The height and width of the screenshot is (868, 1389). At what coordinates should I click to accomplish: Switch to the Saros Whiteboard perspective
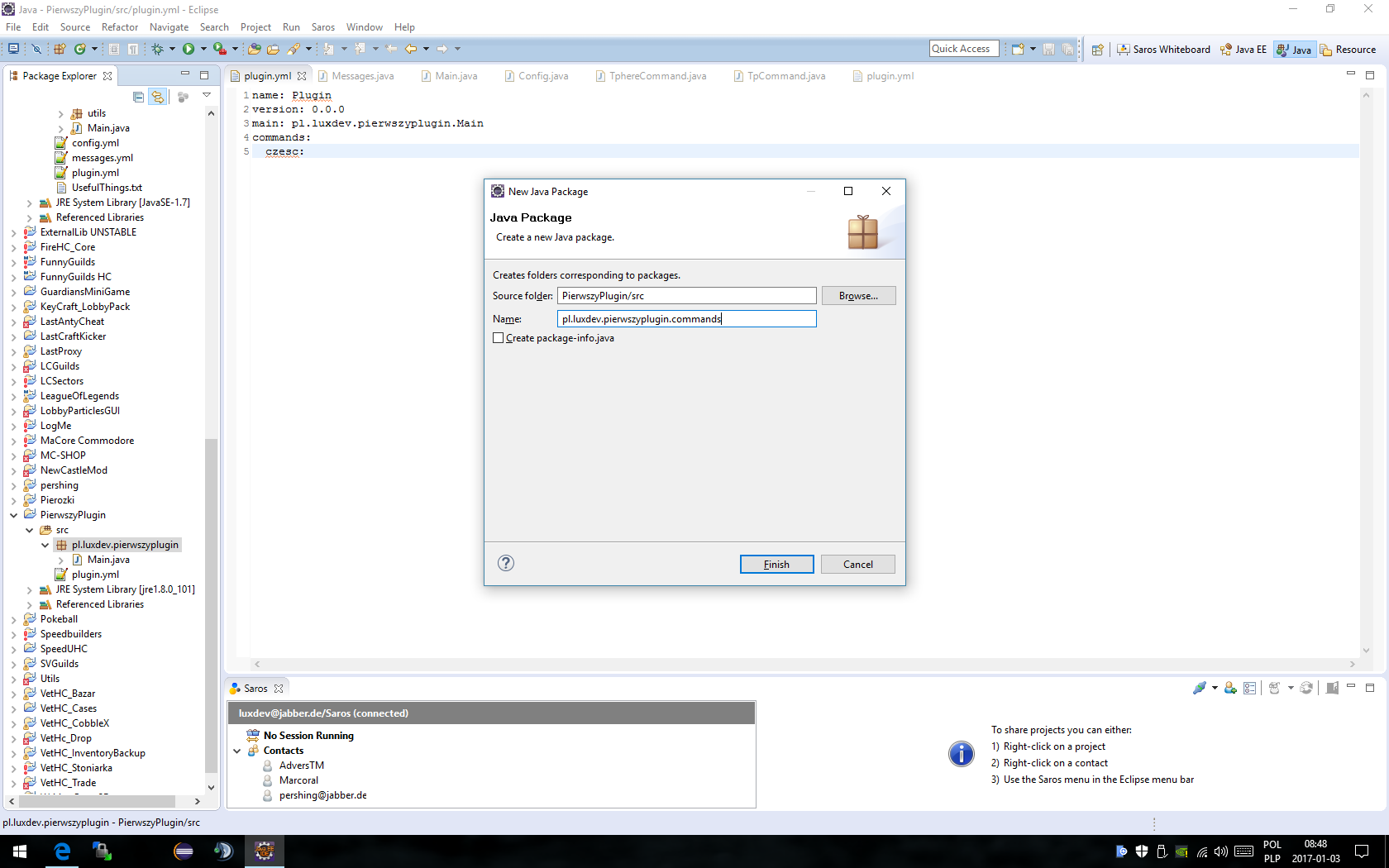click(1163, 50)
